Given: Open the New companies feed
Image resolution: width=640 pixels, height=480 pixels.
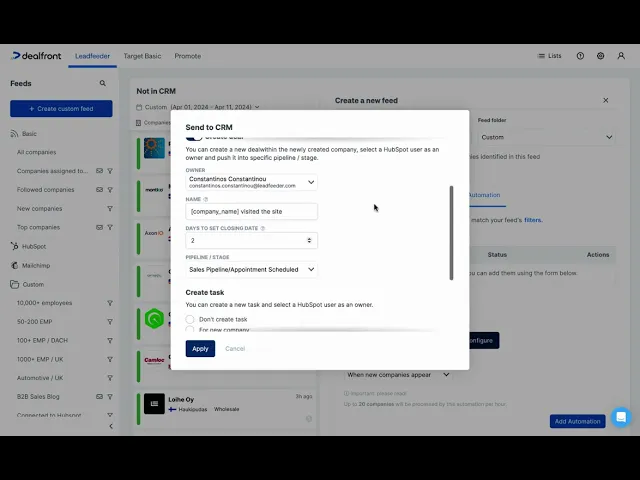Looking at the screenshot, I should pyautogui.click(x=40, y=209).
